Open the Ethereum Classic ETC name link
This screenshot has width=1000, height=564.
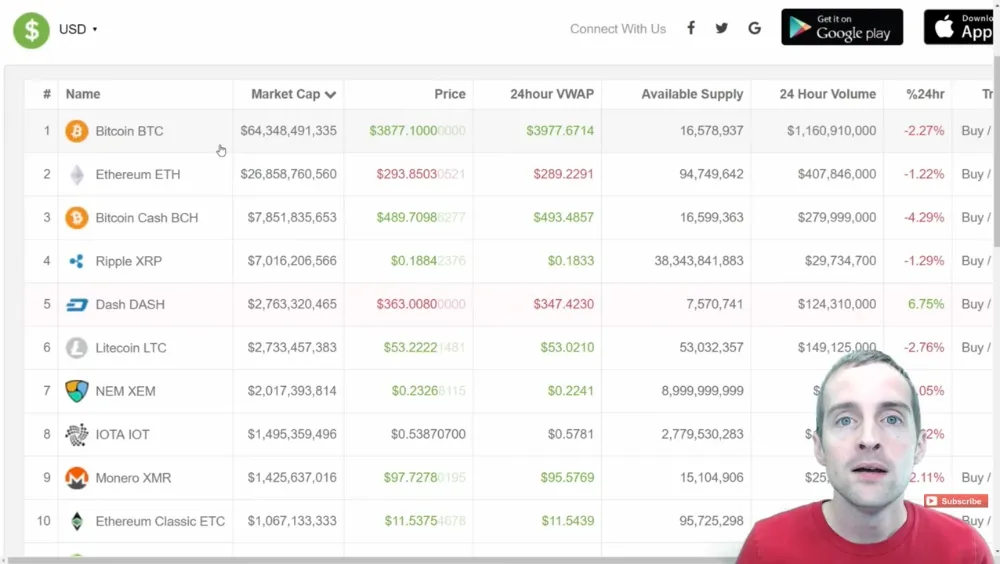(x=160, y=521)
